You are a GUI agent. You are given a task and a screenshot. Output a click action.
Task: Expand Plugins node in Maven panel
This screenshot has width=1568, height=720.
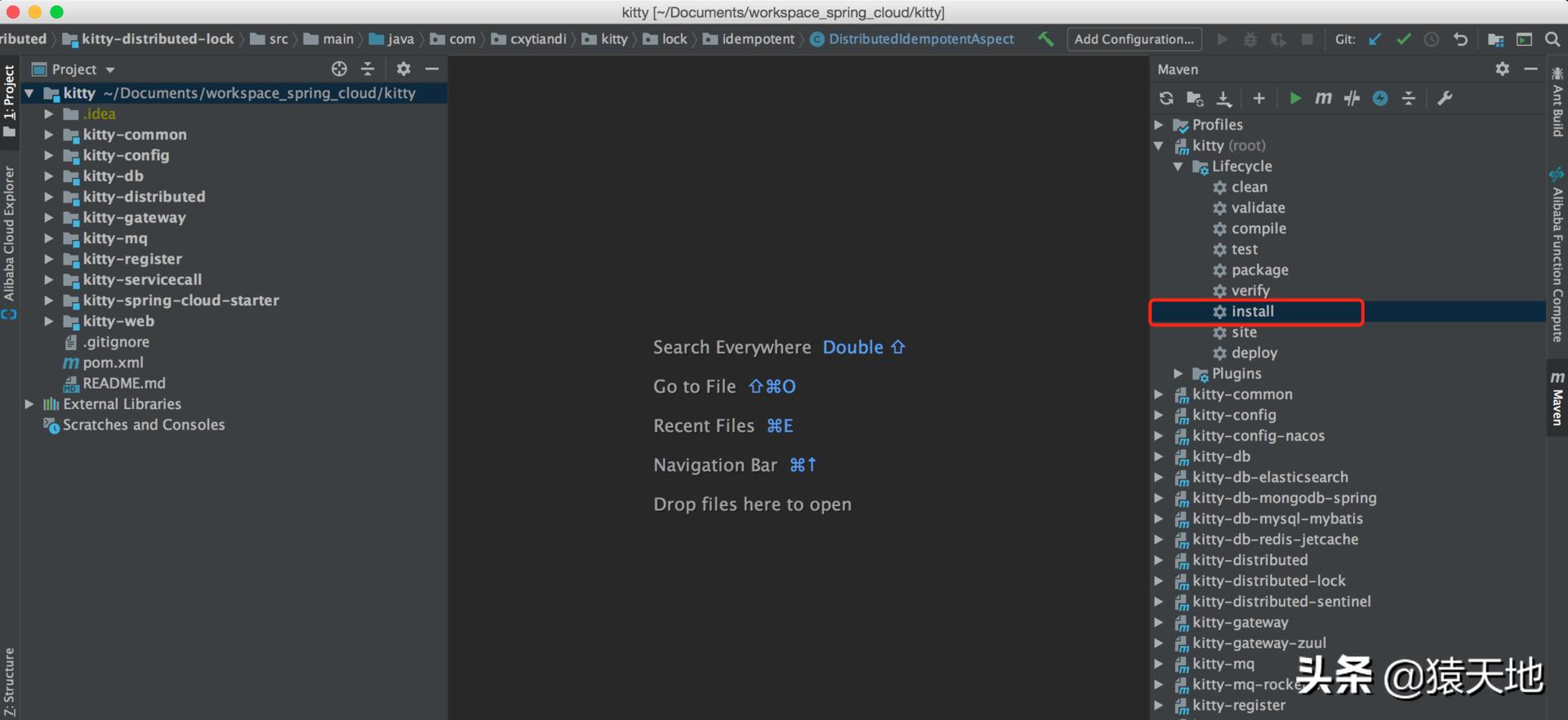[x=1178, y=374]
